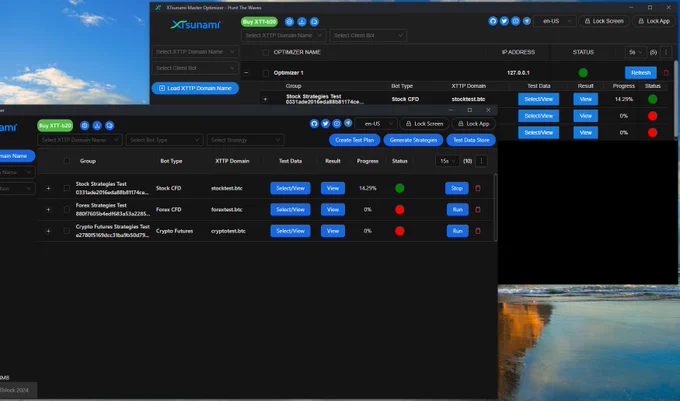Open Twitter link in Master Optimizer window
Viewport: 680px width, 401px height.
(504, 21)
